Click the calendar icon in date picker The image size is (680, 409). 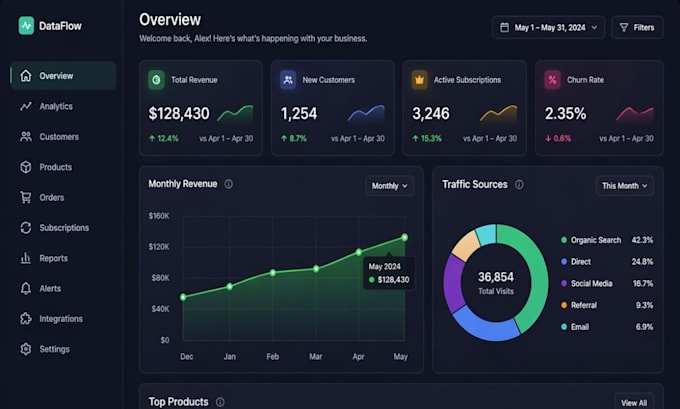coord(504,27)
